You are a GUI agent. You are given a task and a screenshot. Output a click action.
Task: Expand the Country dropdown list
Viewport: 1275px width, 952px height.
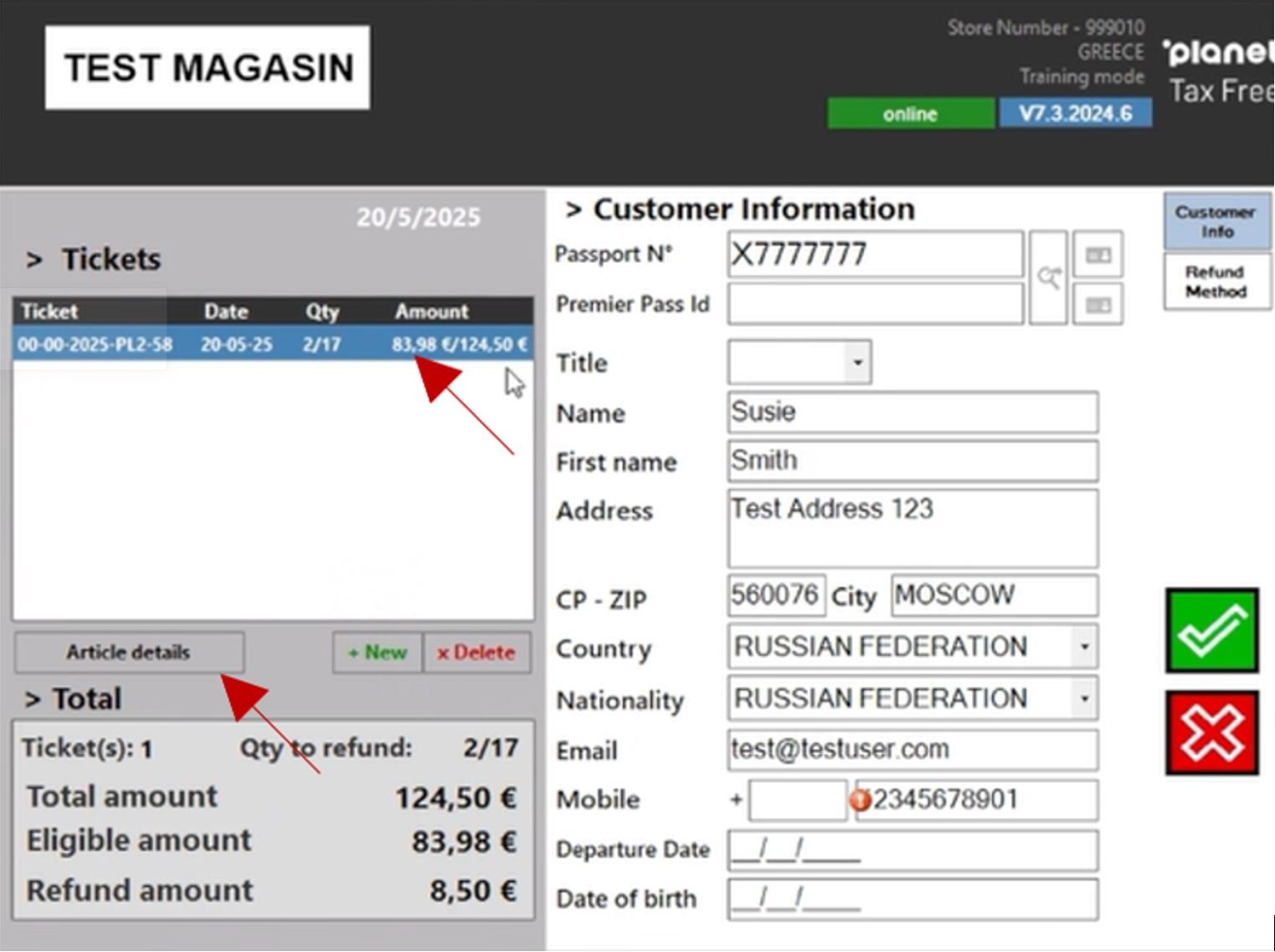point(1083,647)
